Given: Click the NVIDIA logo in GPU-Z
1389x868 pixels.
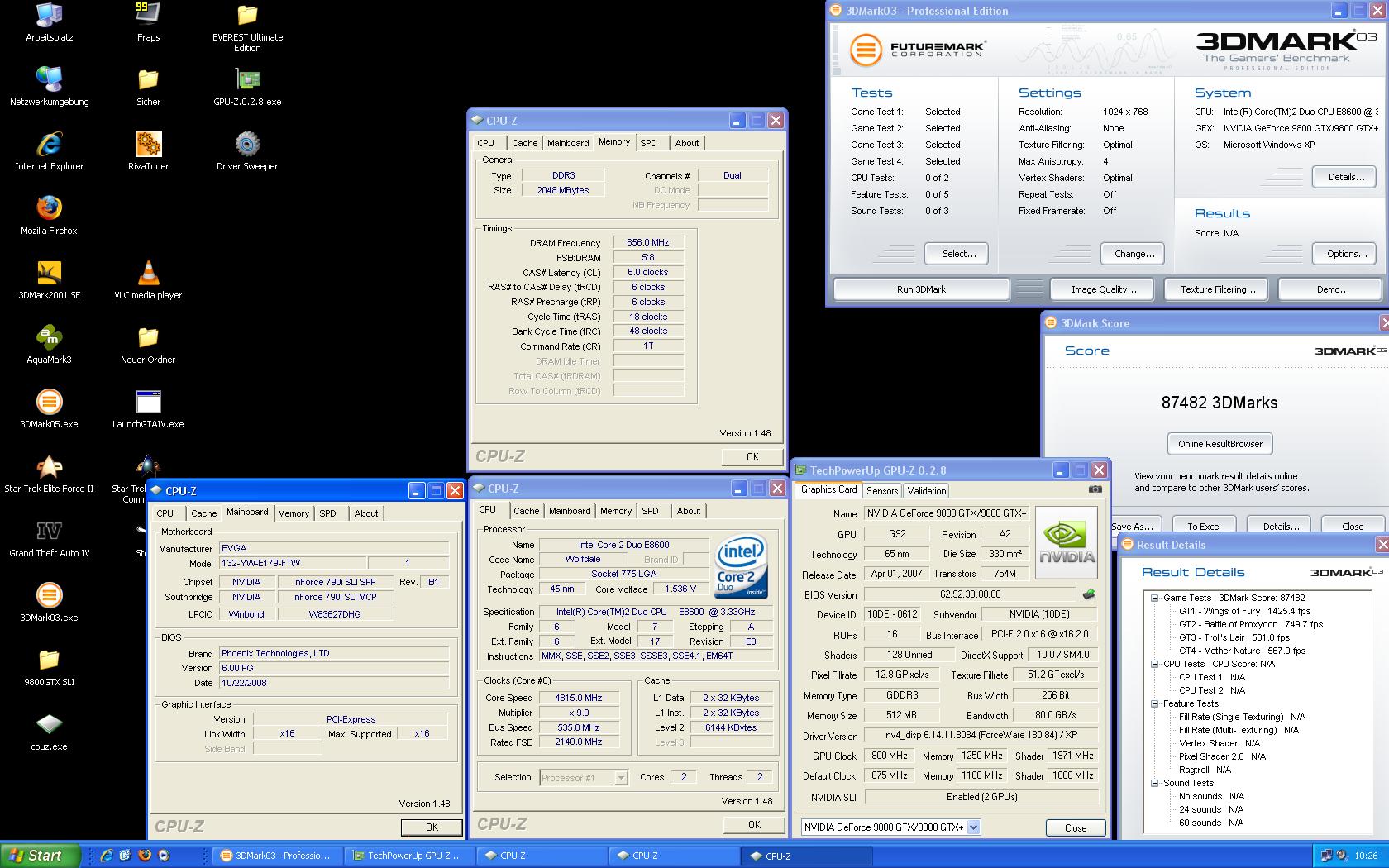Looking at the screenshot, I should click(x=1067, y=541).
